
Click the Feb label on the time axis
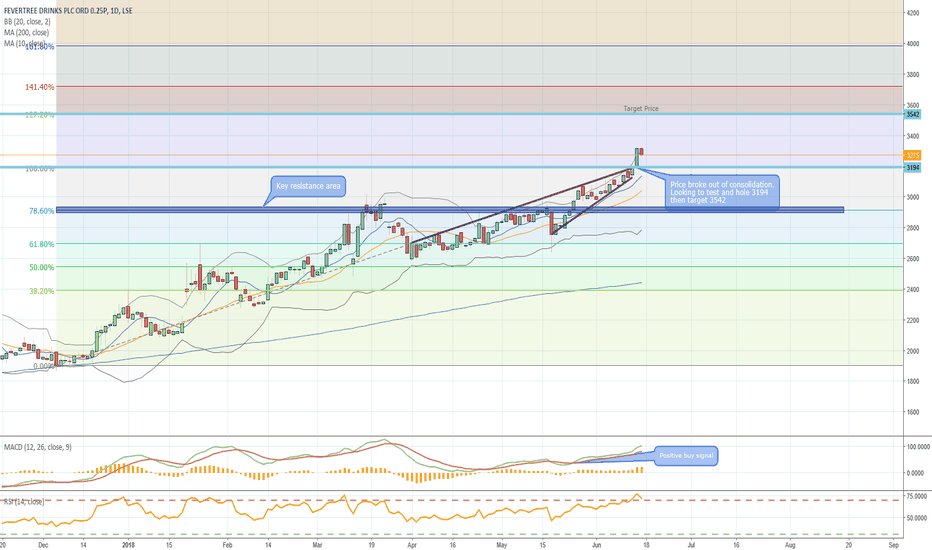pos(227,544)
